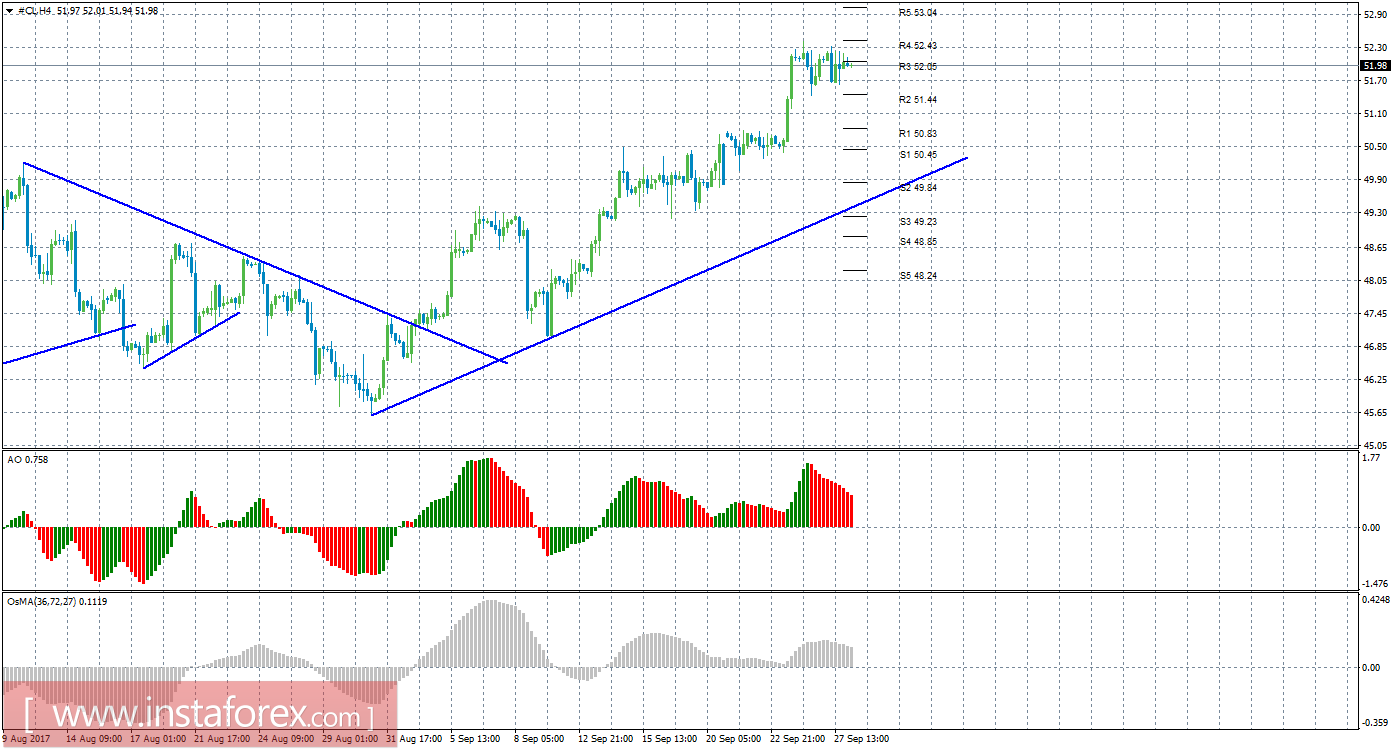The image size is (1398, 750).
Task: Click the 0.4248 value on OsMA scale
Action: pos(1376,601)
